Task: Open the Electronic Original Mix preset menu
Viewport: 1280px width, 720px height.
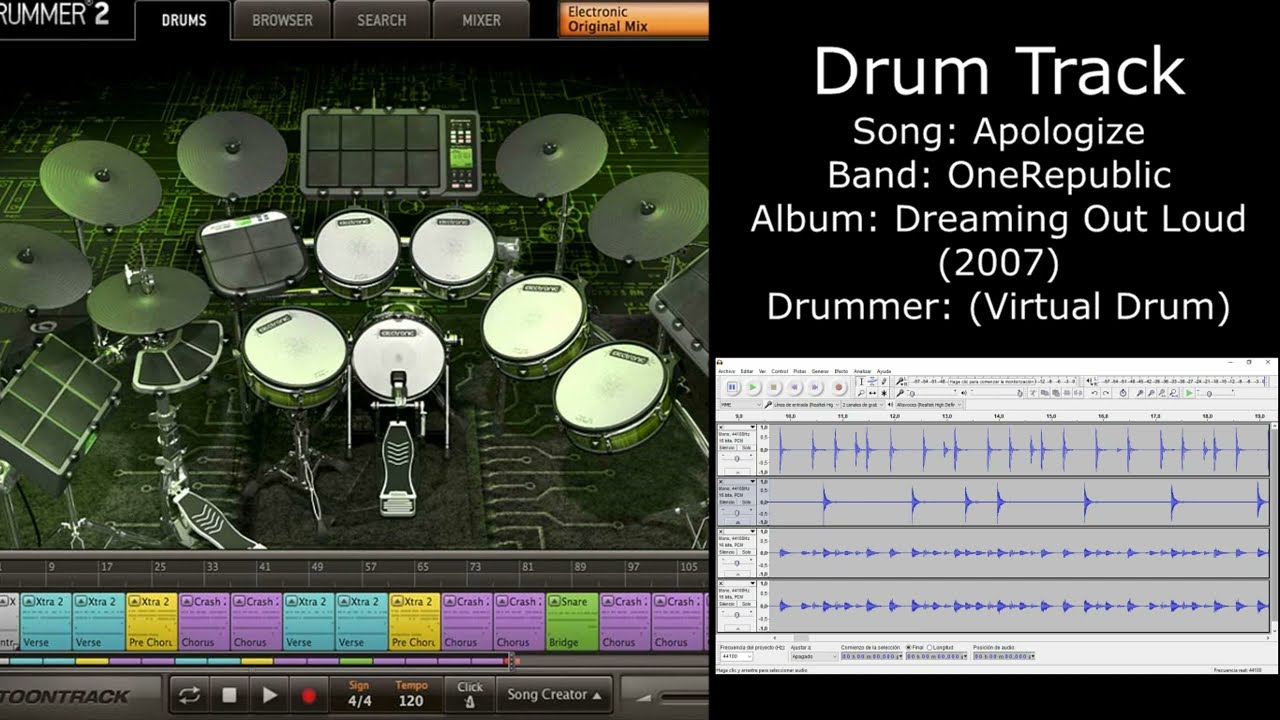Action: 634,19
